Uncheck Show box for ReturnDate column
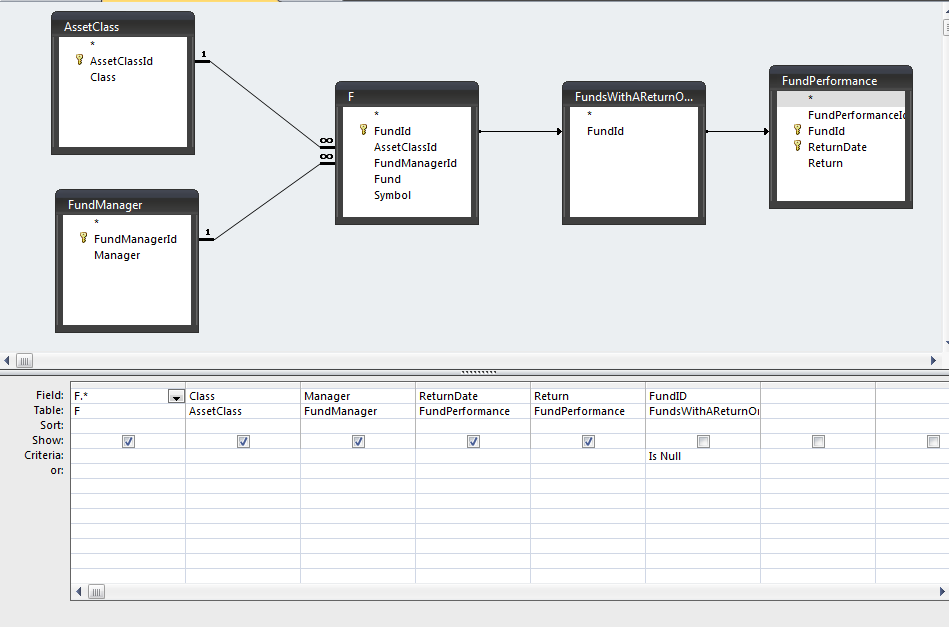The height and width of the screenshot is (627, 949). coord(473,442)
